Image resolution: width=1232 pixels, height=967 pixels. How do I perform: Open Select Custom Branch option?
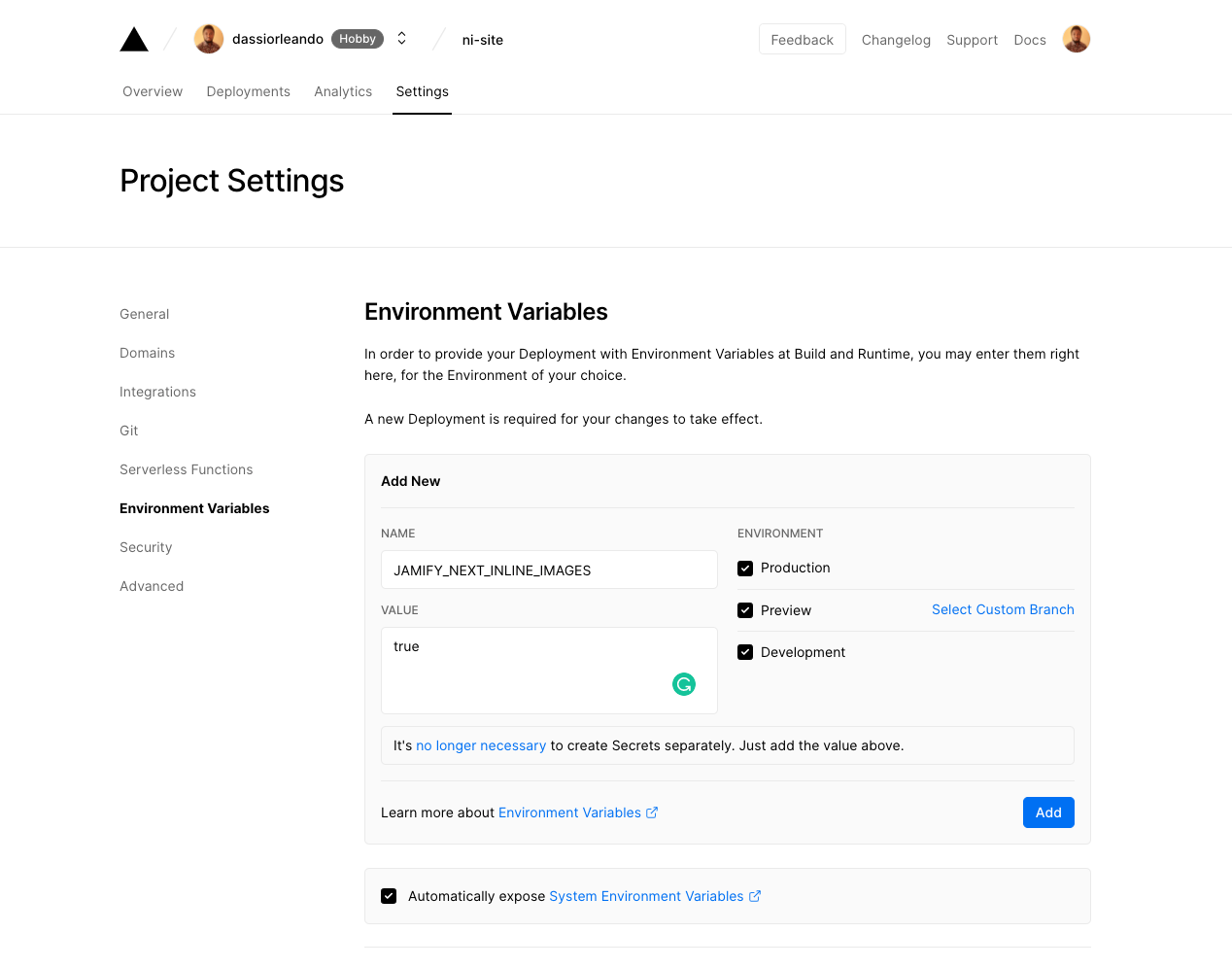pyautogui.click(x=1003, y=609)
